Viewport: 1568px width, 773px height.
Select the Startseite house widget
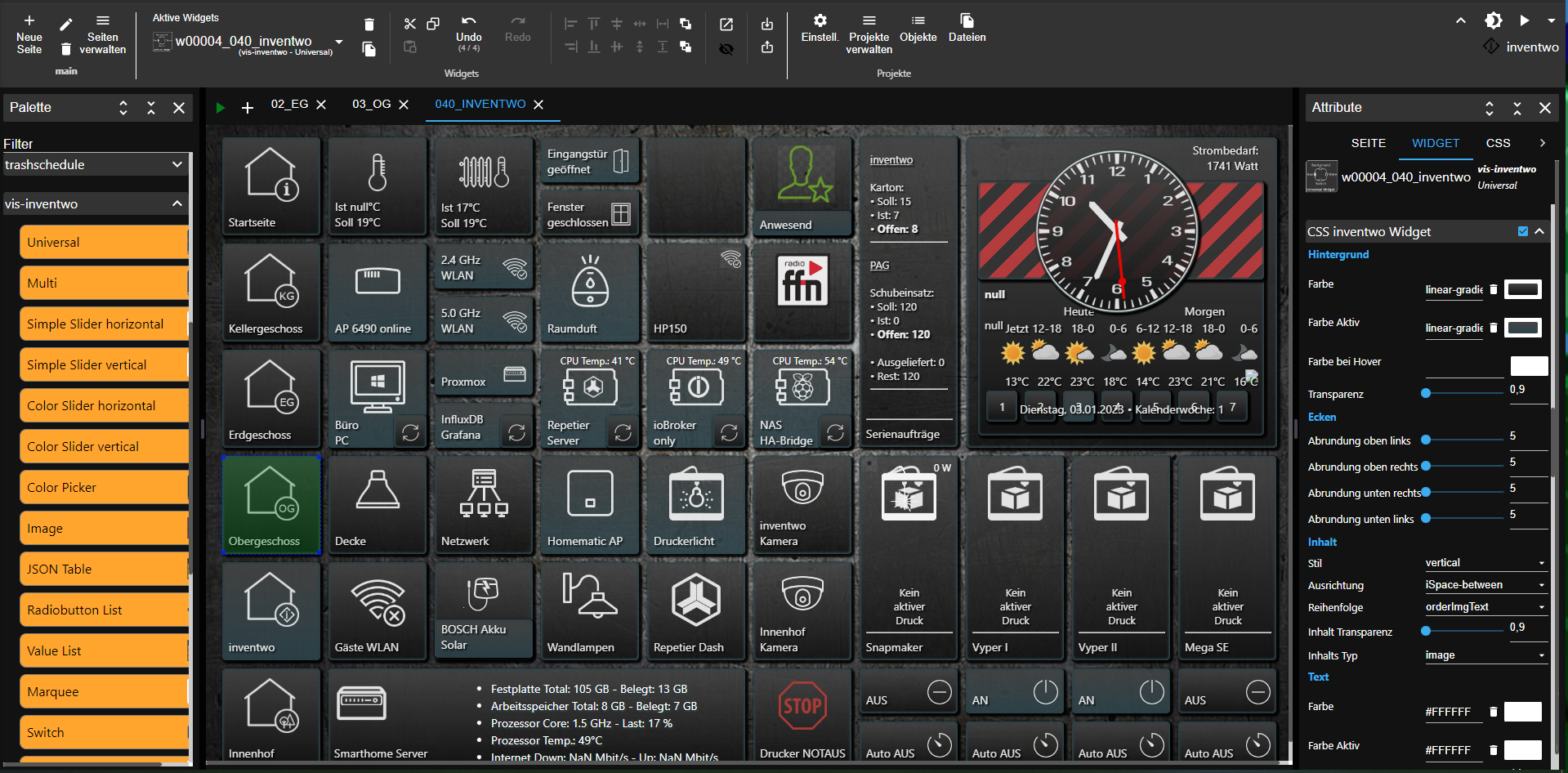[x=271, y=186]
